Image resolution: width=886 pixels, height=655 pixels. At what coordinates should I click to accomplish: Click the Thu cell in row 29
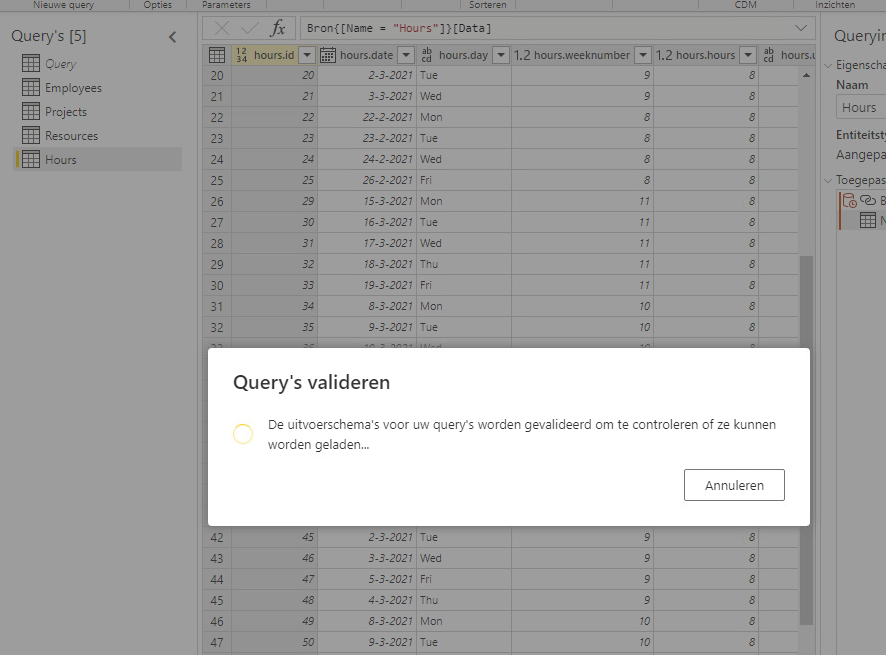point(464,264)
